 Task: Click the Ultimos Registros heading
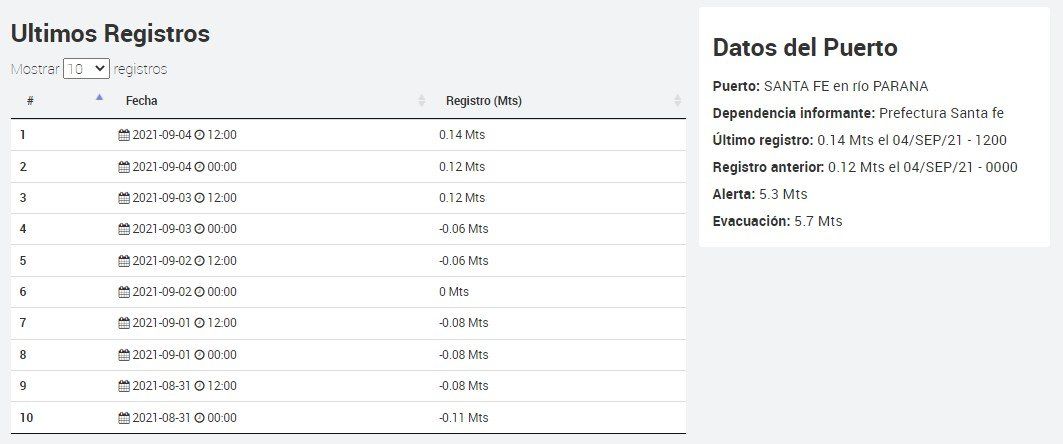[x=110, y=33]
